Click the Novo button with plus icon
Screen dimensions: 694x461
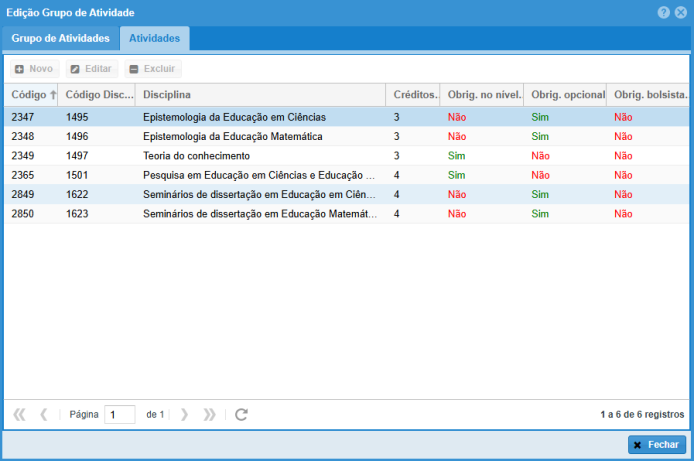(33, 69)
